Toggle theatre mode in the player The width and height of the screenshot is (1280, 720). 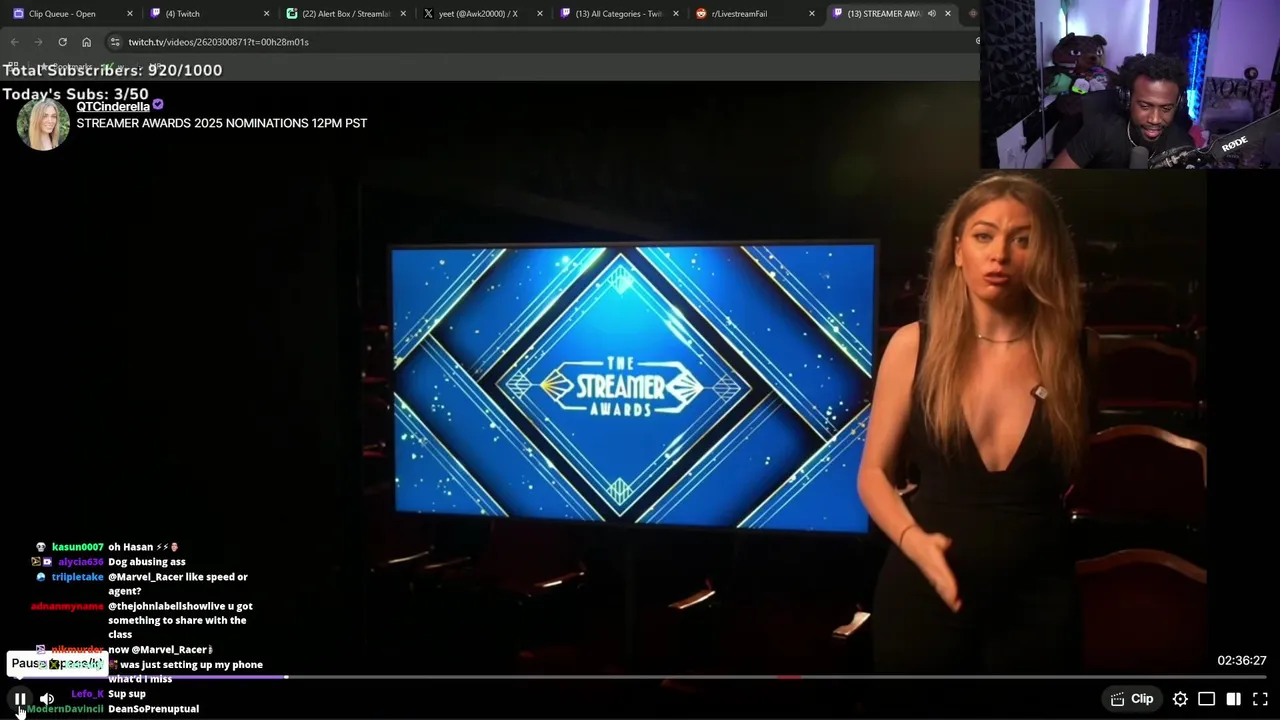[1207, 699]
